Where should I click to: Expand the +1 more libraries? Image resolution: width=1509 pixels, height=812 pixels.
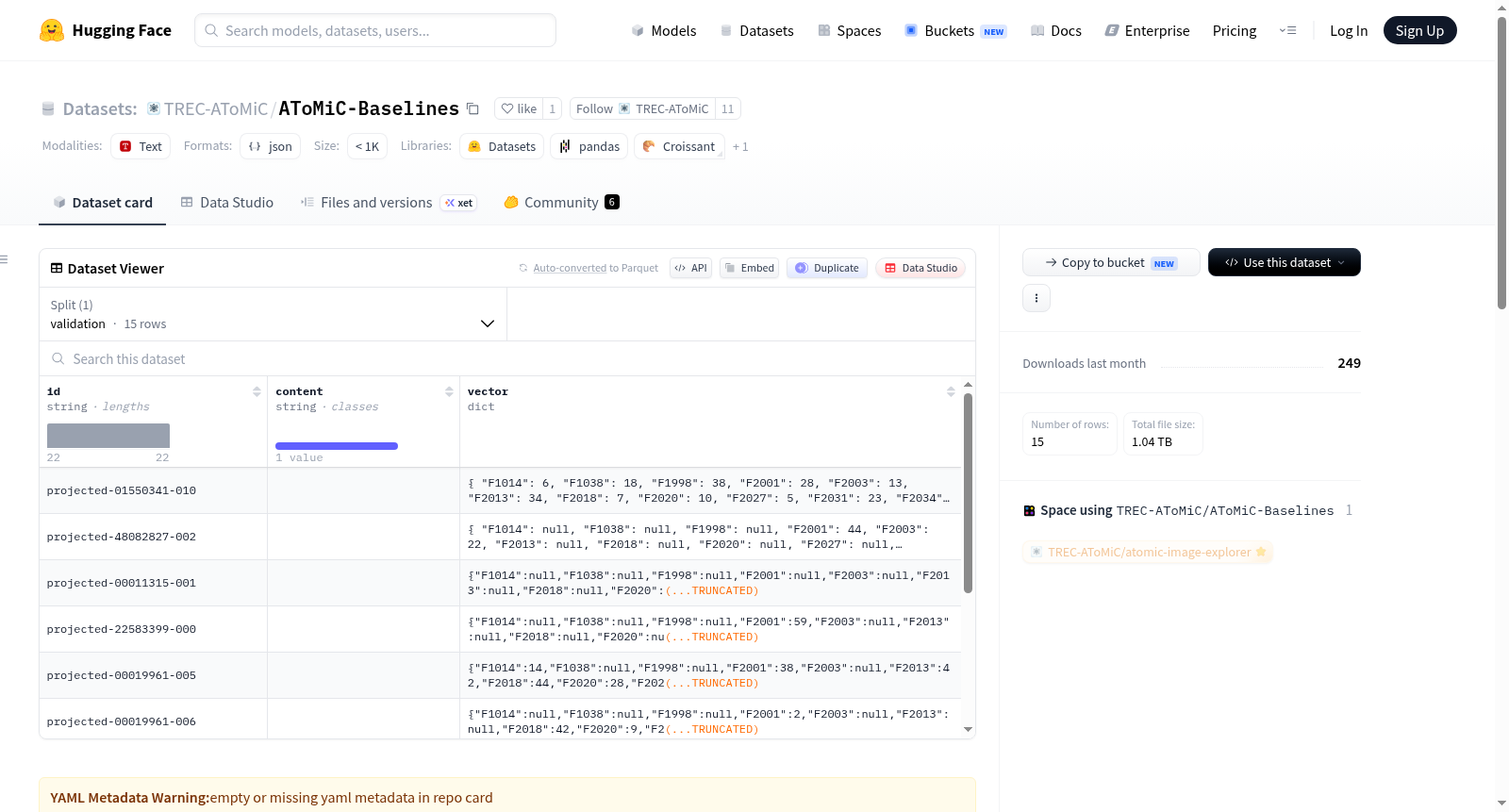(x=740, y=147)
